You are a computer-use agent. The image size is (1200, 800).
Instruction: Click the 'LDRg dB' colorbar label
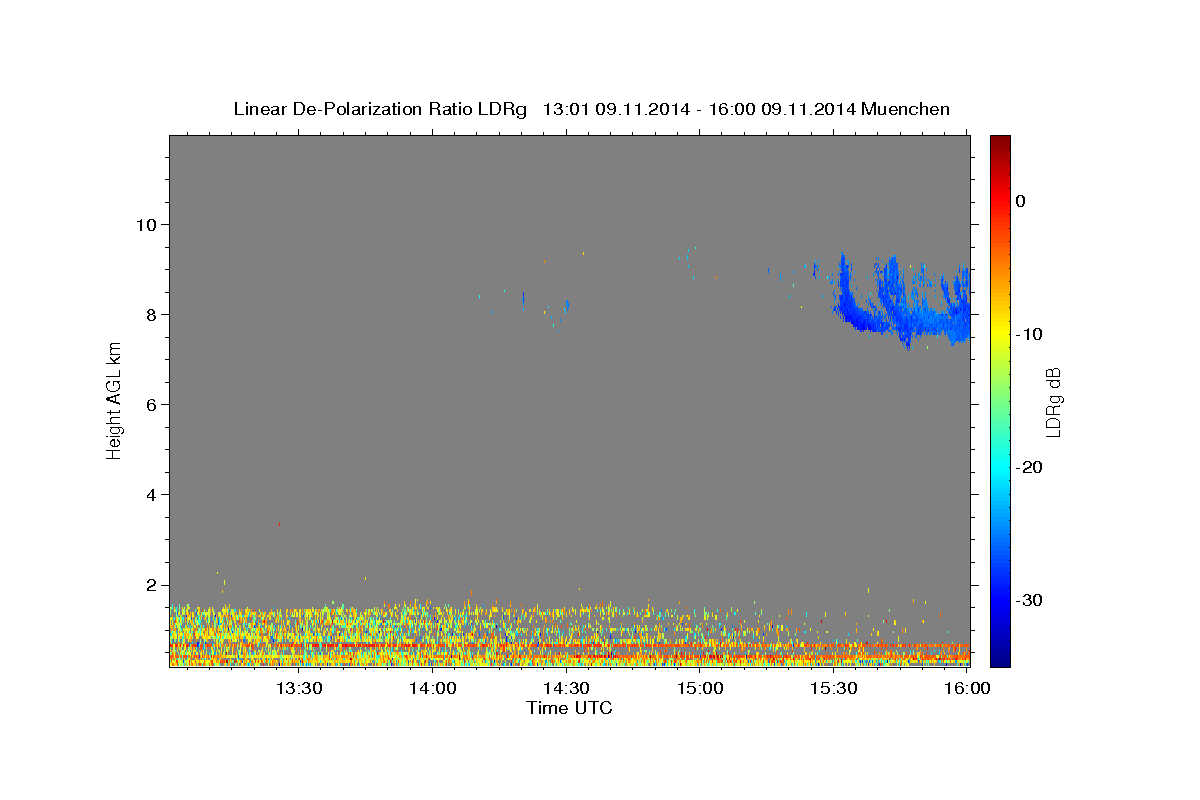click(x=1052, y=402)
